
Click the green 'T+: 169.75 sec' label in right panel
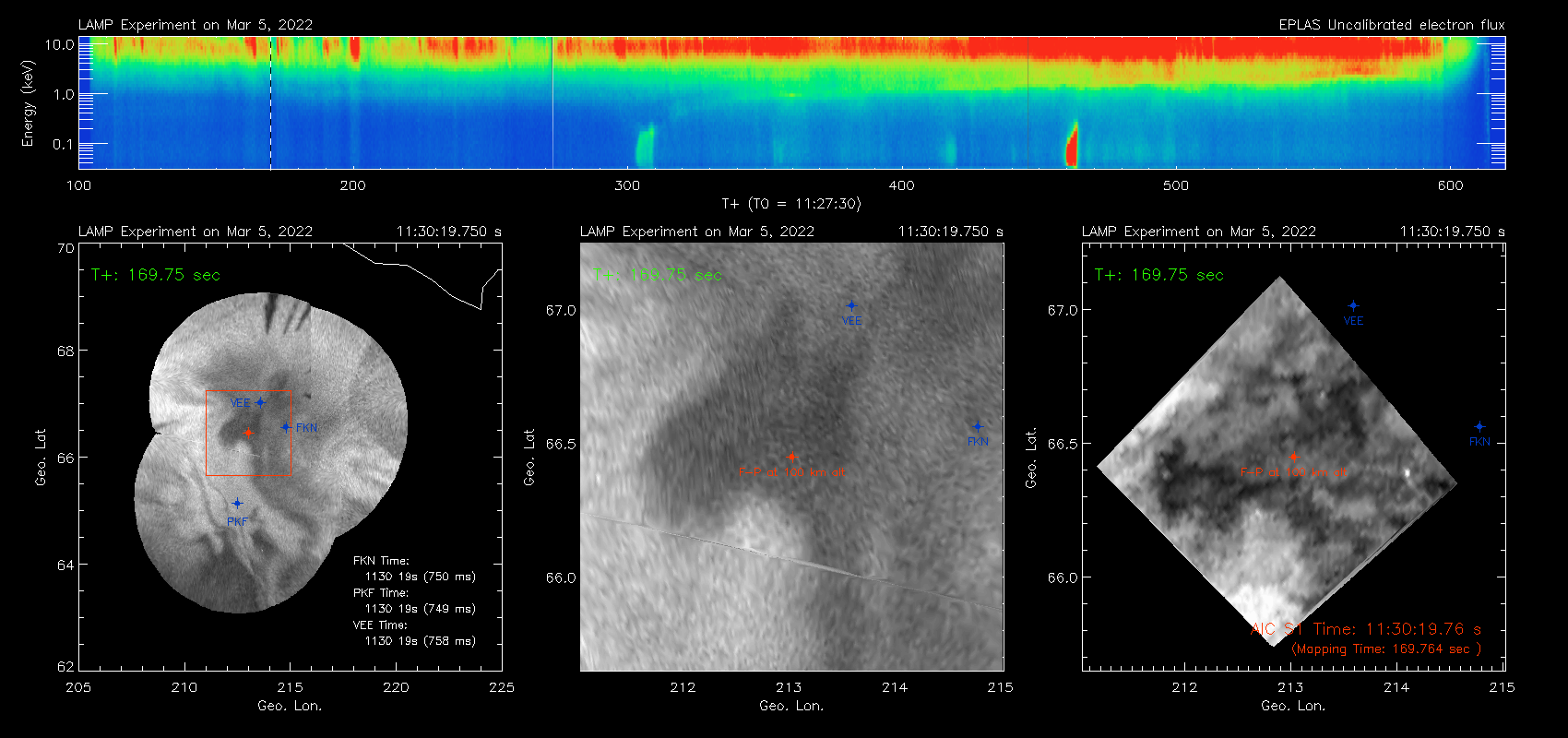click(x=1159, y=275)
